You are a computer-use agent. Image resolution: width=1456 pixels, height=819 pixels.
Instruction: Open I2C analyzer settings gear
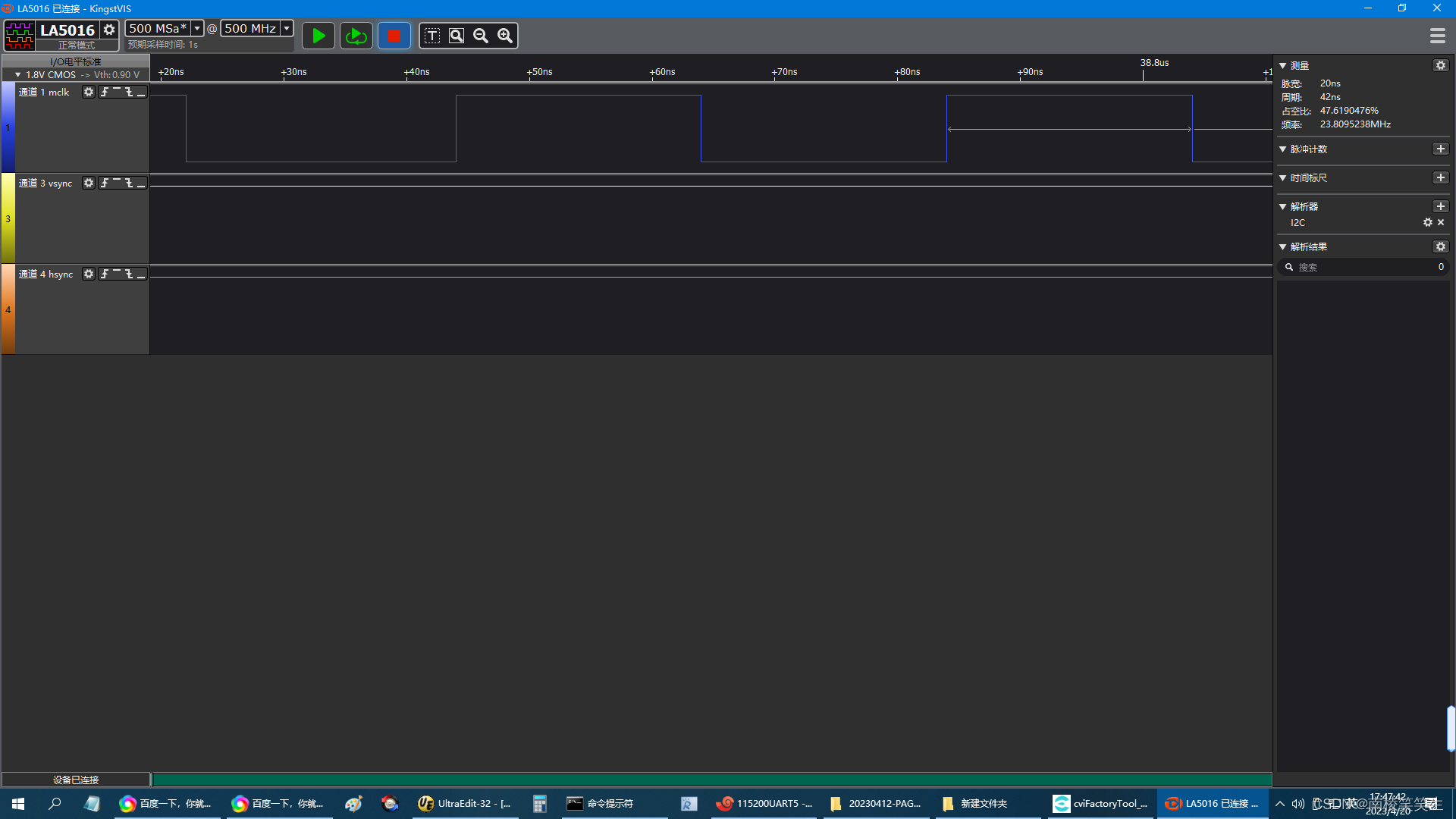click(1428, 222)
